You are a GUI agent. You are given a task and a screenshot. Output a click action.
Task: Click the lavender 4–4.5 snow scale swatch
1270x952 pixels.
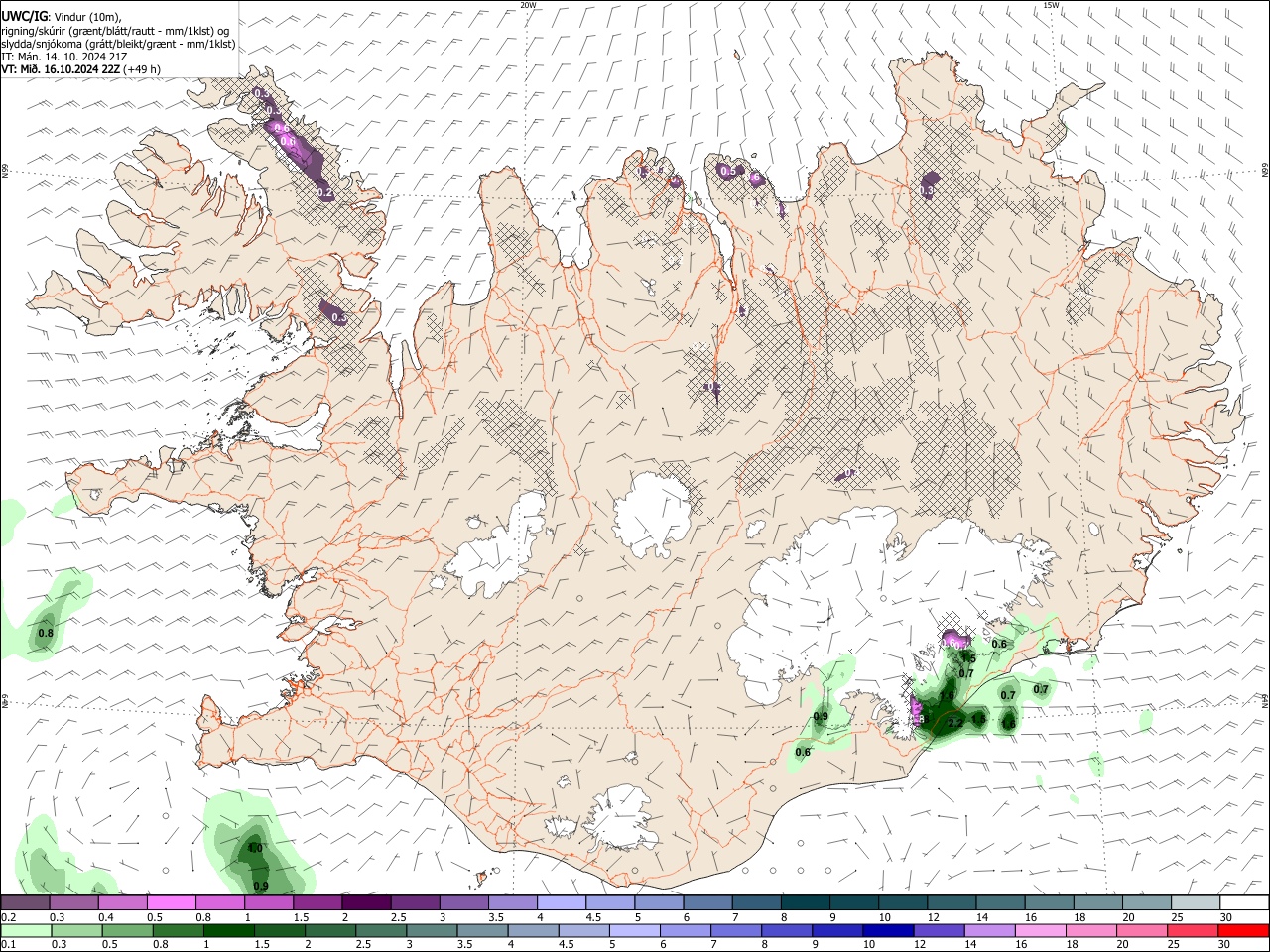(x=562, y=902)
